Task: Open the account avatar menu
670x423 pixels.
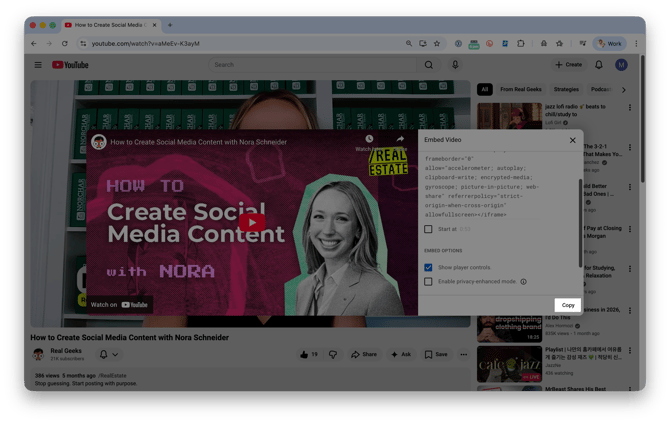Action: tap(621, 65)
